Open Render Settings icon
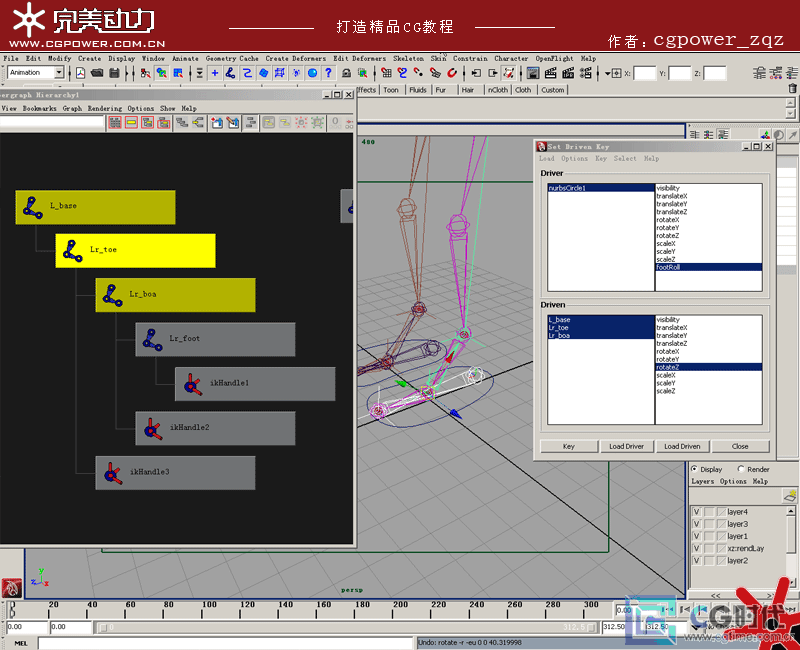The height and width of the screenshot is (650, 800). (586, 73)
